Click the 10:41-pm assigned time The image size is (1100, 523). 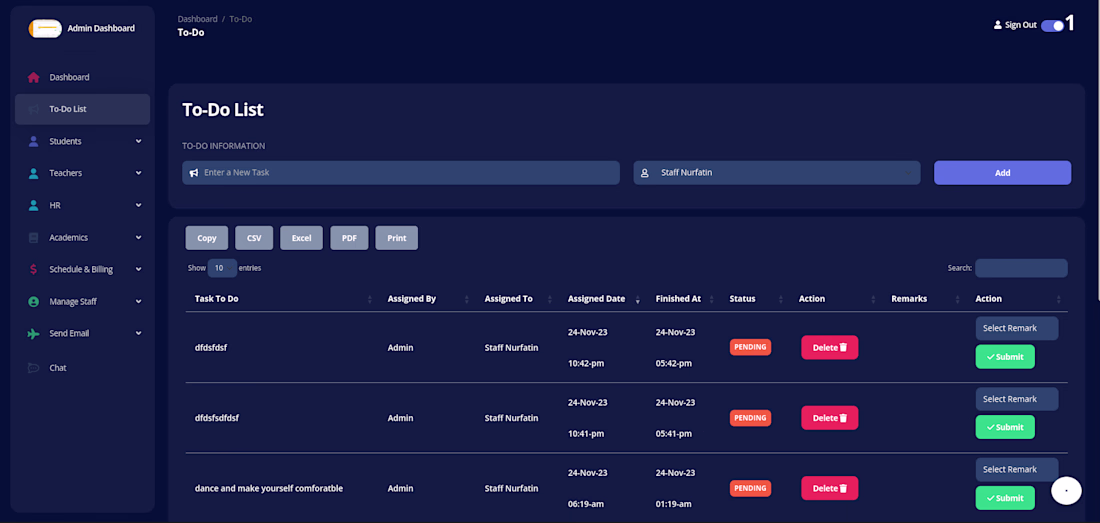pos(586,434)
